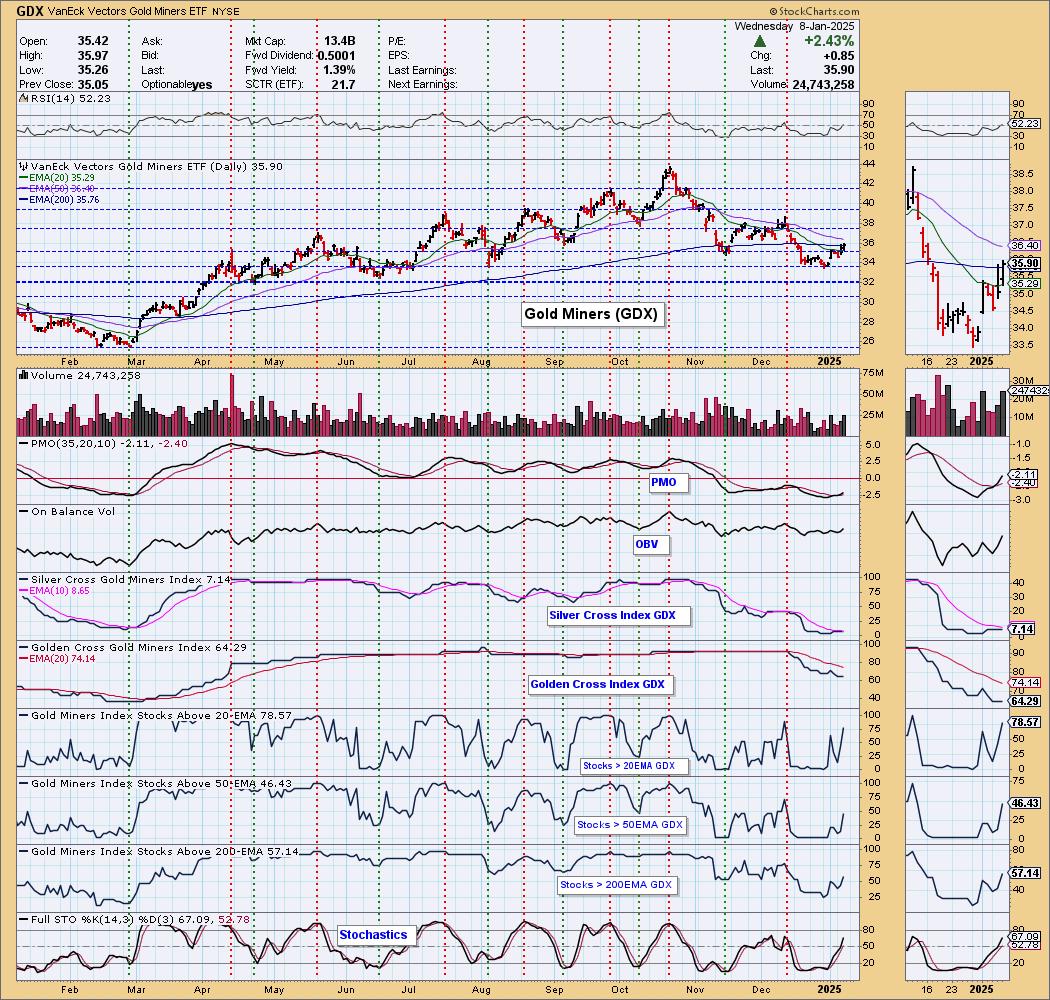Click the Fwd Yield value 1.39%

[340, 70]
